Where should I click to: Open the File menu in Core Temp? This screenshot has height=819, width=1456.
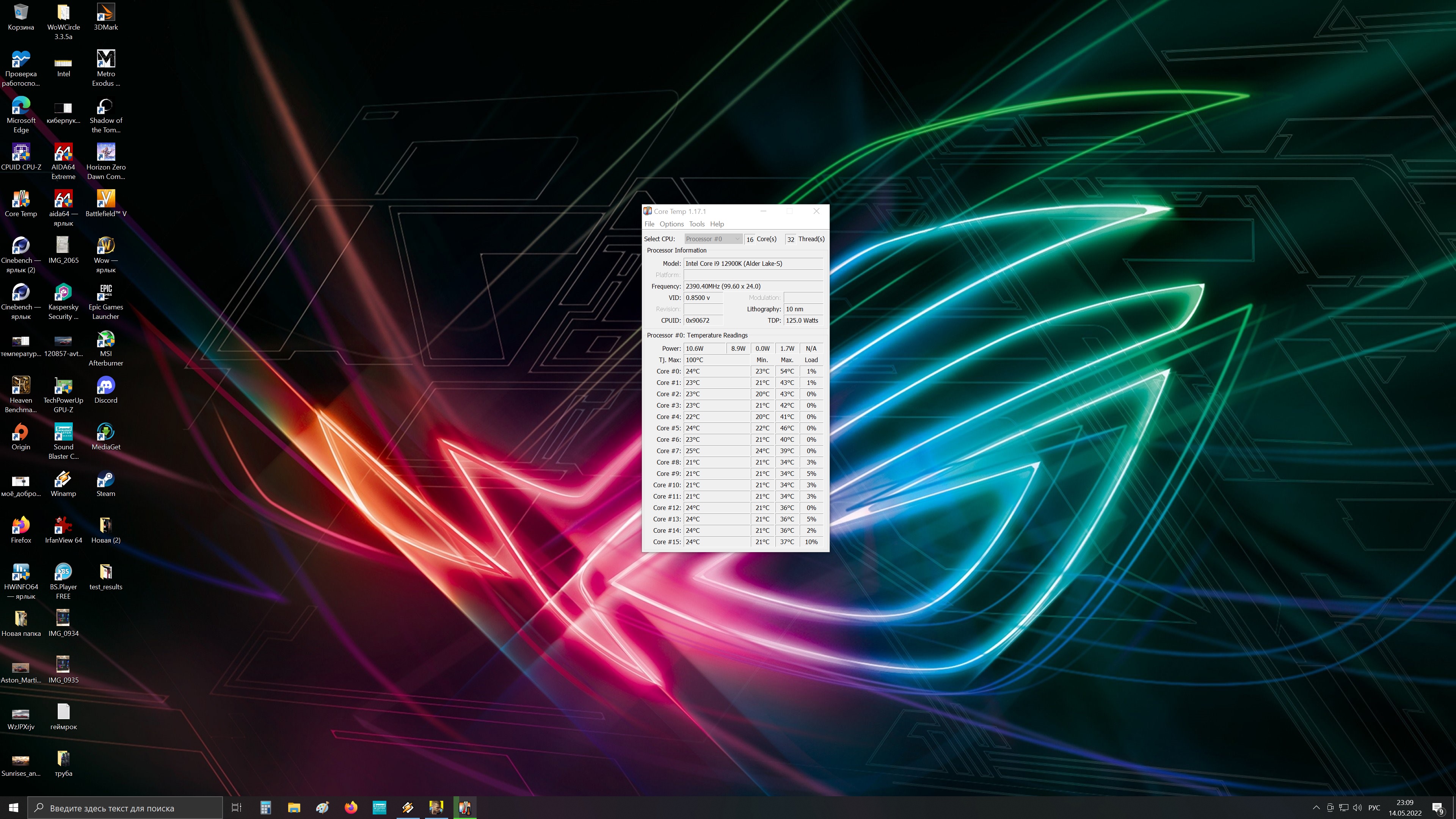coord(650,224)
